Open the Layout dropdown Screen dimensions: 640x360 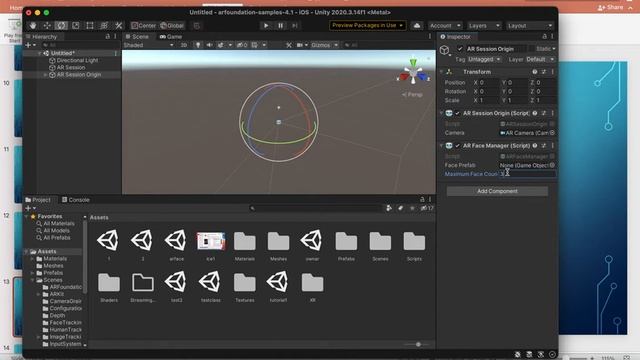click(x=530, y=26)
